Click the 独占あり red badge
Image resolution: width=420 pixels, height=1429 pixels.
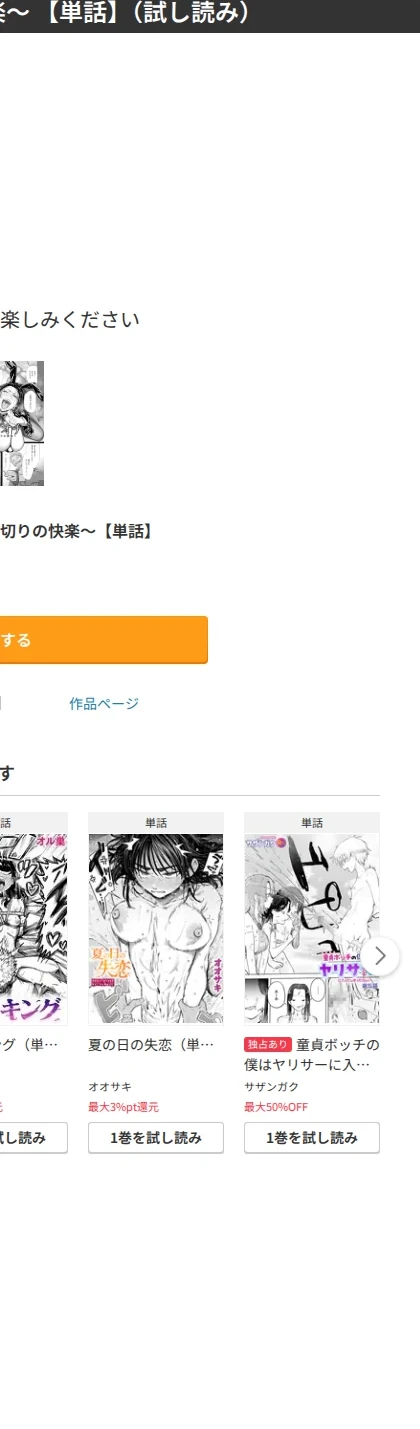point(268,1045)
